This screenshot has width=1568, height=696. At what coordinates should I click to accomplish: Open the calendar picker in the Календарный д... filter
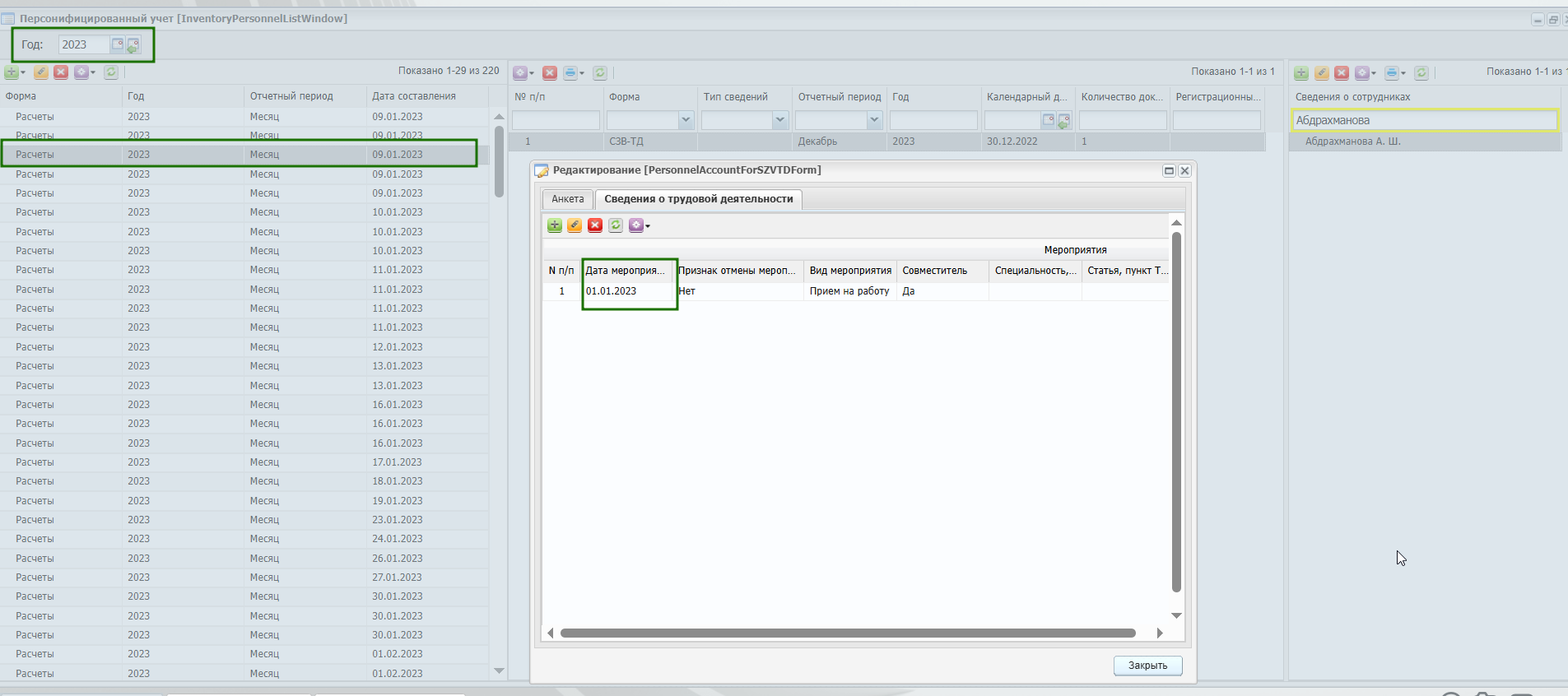[x=1049, y=120]
